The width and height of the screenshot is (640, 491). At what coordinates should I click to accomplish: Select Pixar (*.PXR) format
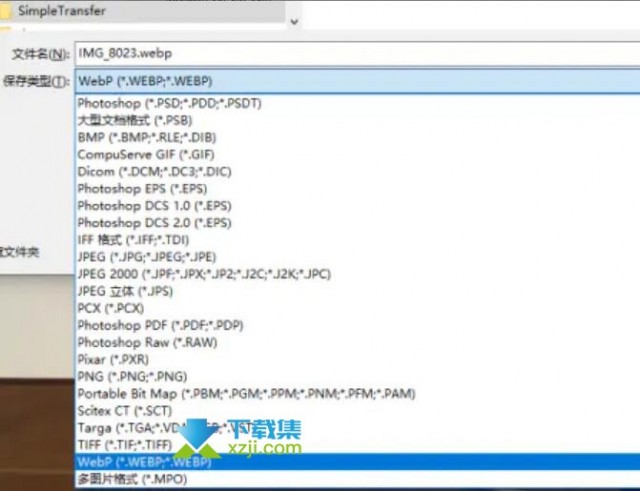[x=358, y=360]
